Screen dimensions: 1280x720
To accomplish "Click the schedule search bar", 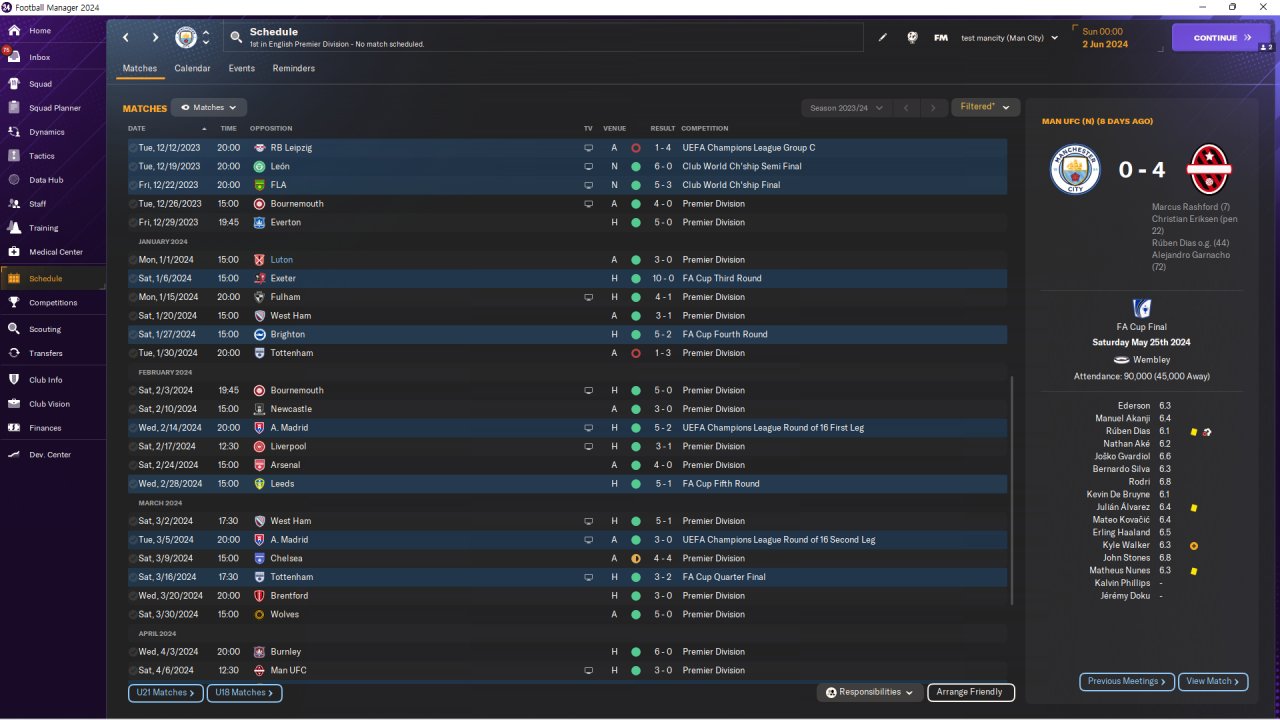I will coord(543,38).
